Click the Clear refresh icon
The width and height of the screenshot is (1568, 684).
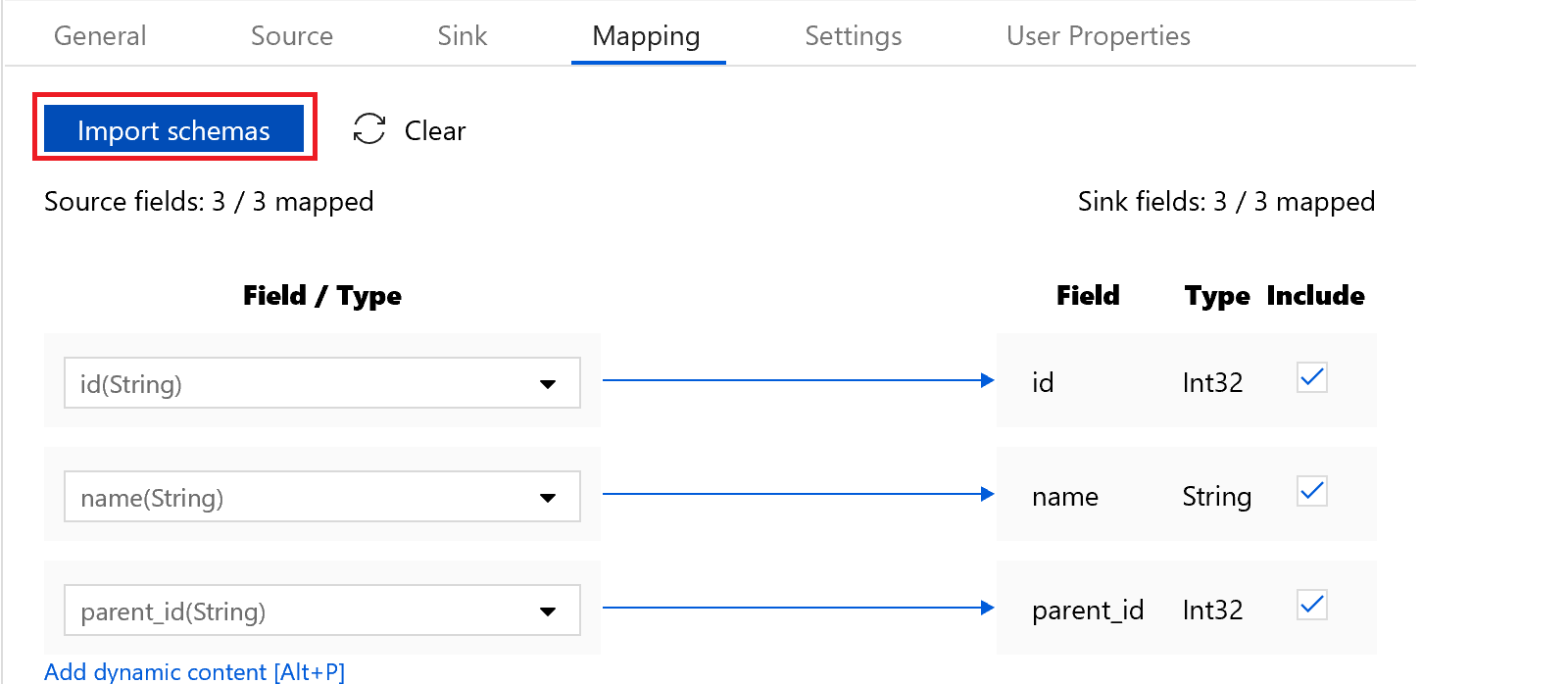(368, 128)
